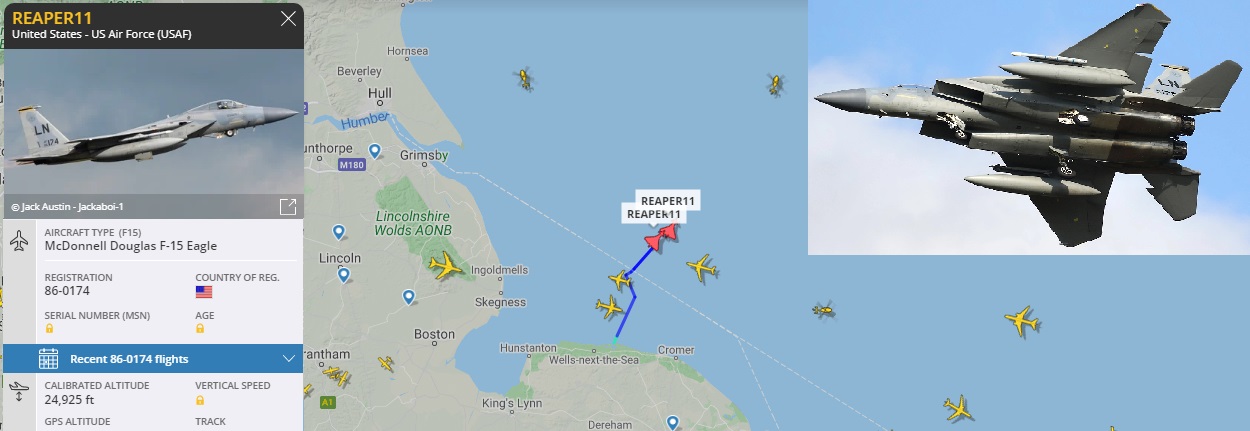Screen dimensions: 1250x431
Task: Select the yellow aircraft east of REAPER11
Action: (702, 268)
